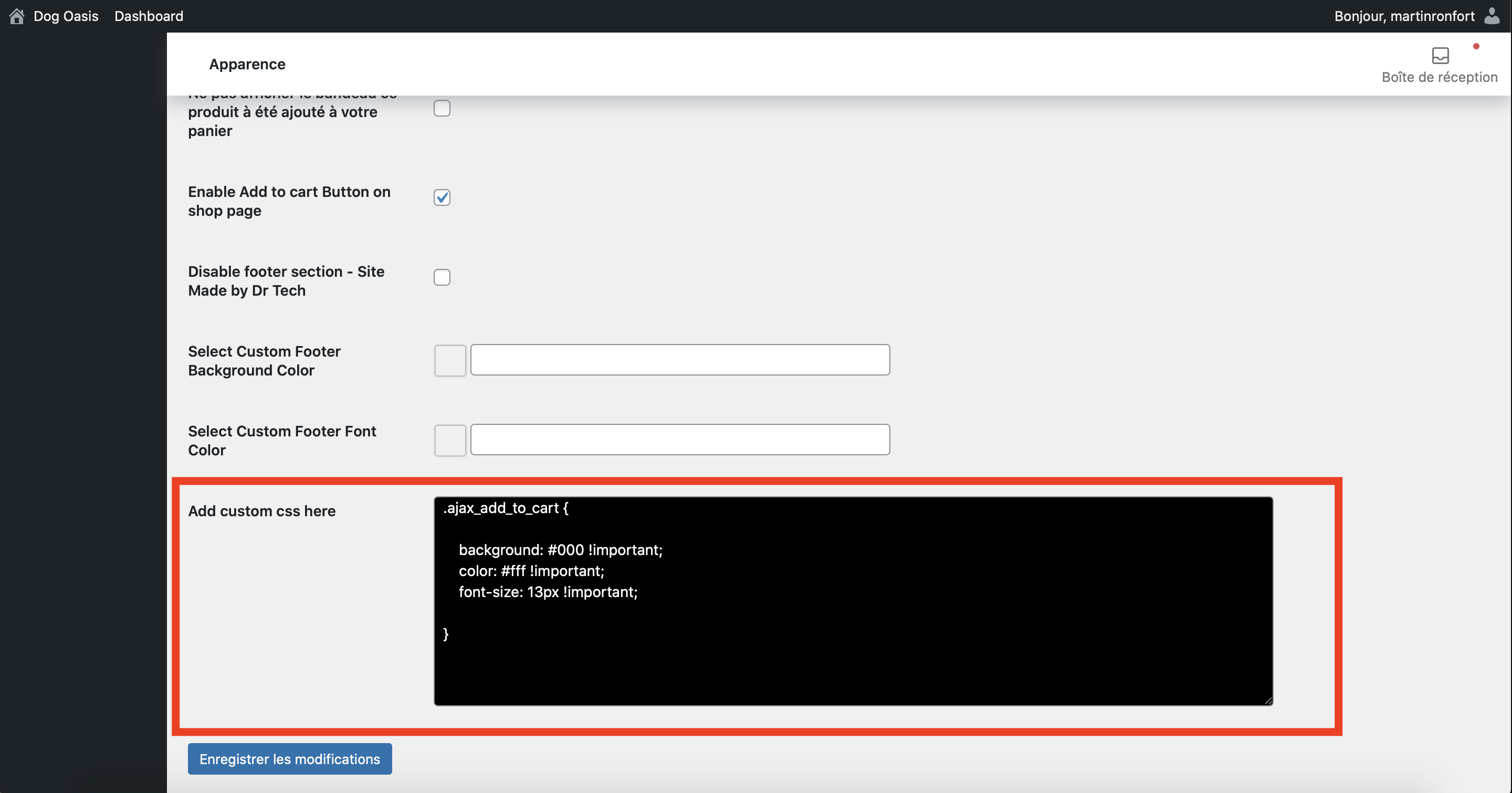Click the textarea resize handle corner
The height and width of the screenshot is (793, 1512).
tap(1268, 700)
